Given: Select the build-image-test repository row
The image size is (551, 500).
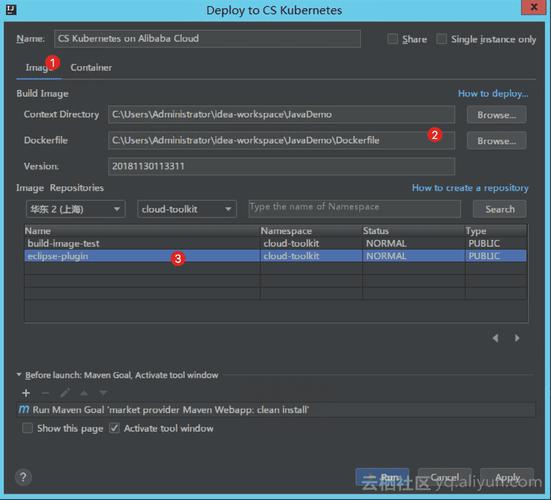Looking at the screenshot, I should click(x=276, y=243).
